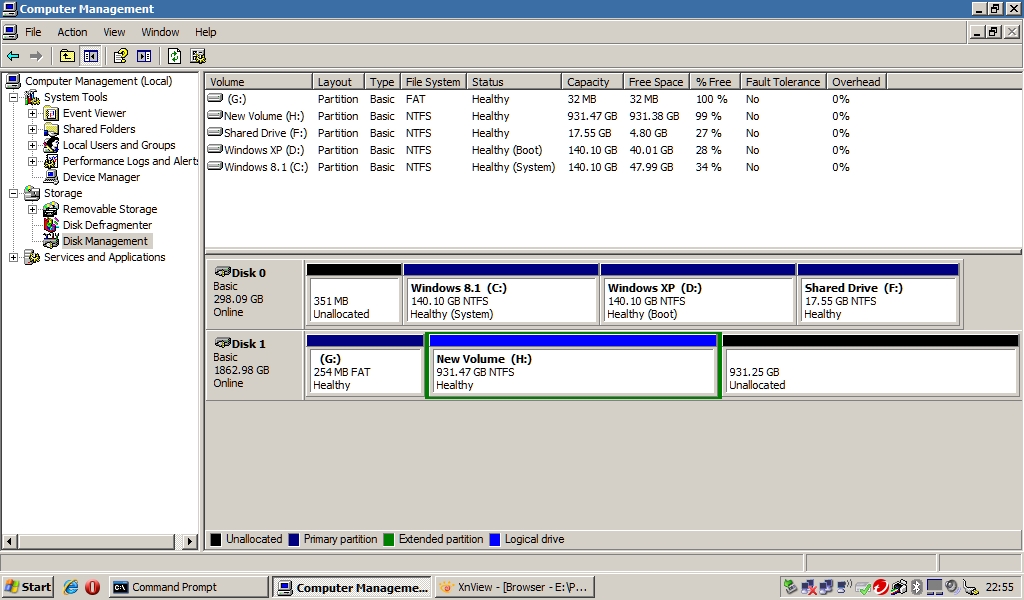Screen dimensions: 1024x600
Task: Expand the Shared Folders tree node
Action: (x=32, y=129)
